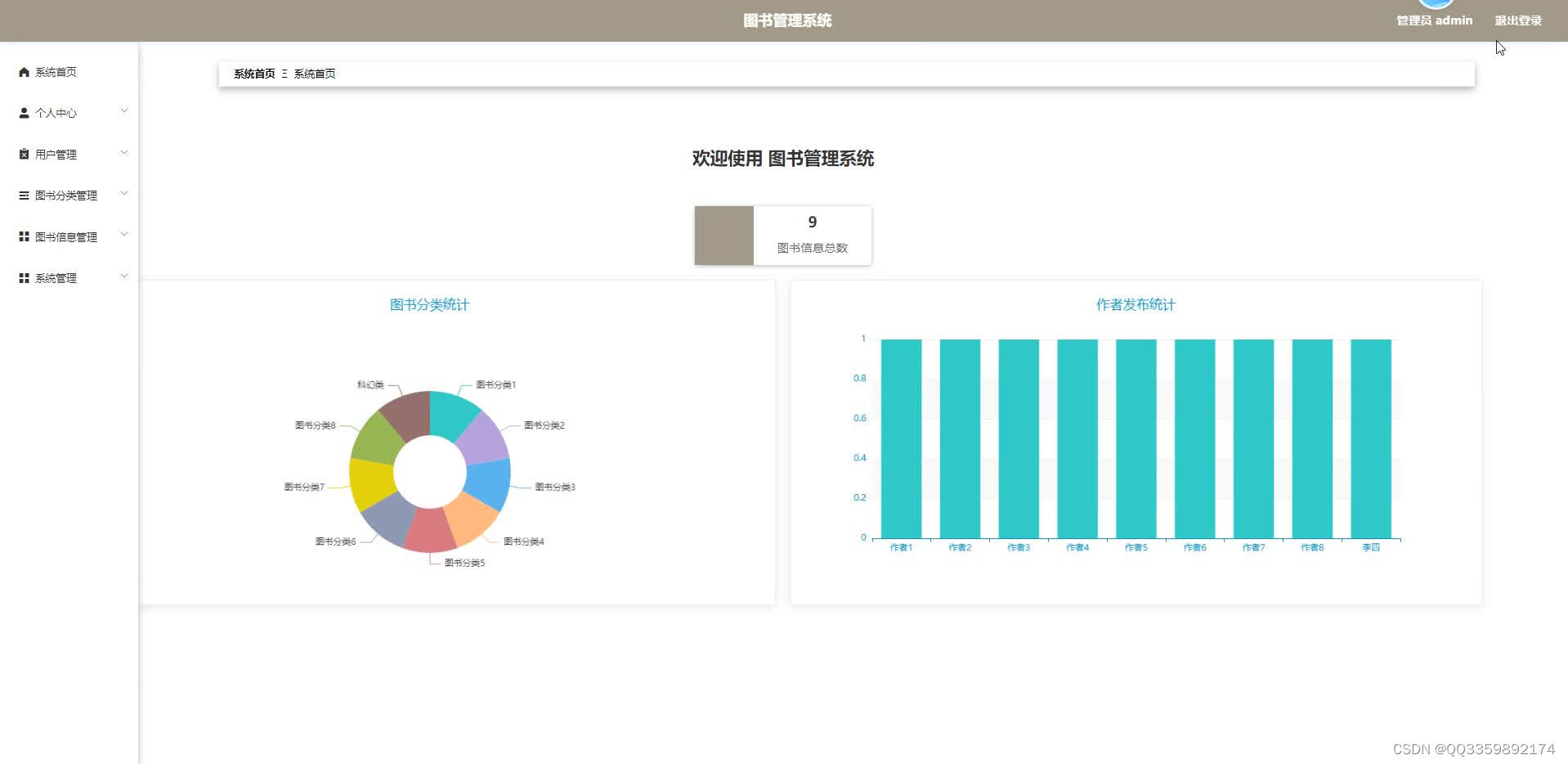The height and width of the screenshot is (764, 1568).
Task: Click the 图书信息总数 count card
Action: coord(783,236)
